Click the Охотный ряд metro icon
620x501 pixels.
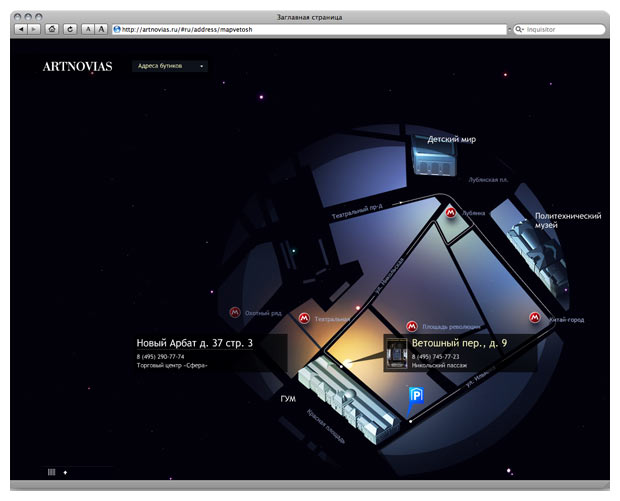[235, 313]
